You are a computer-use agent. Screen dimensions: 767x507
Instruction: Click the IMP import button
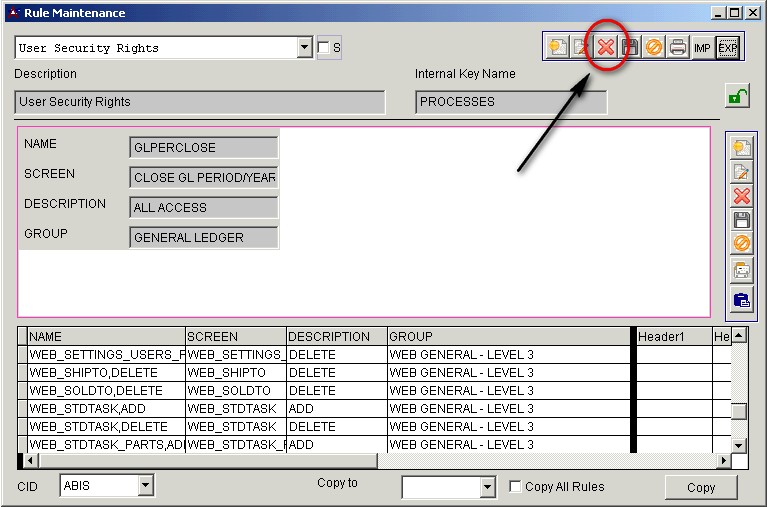(702, 47)
